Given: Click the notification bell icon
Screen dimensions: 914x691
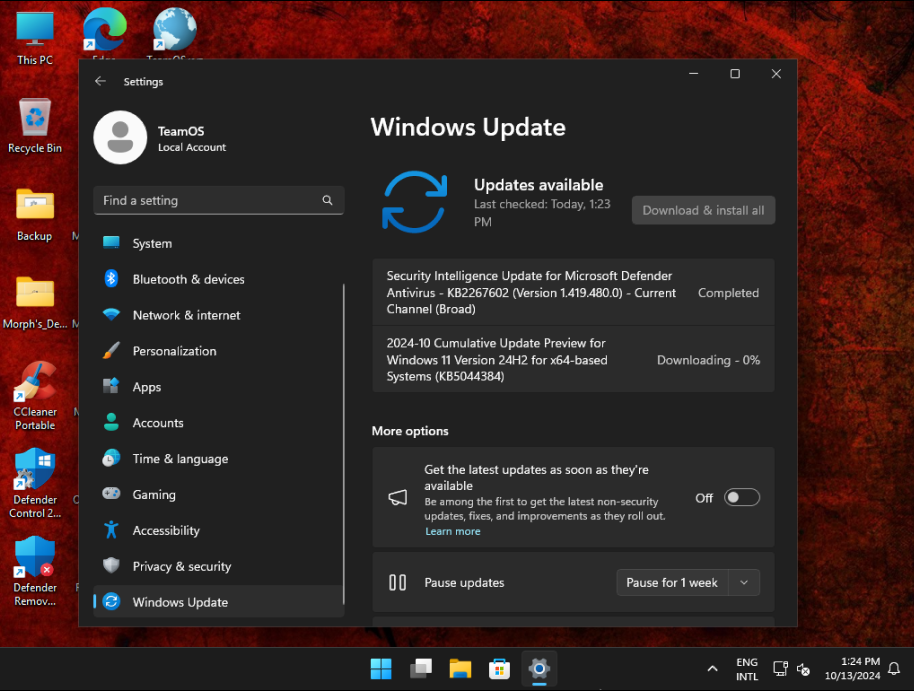Looking at the screenshot, I should [x=894, y=668].
